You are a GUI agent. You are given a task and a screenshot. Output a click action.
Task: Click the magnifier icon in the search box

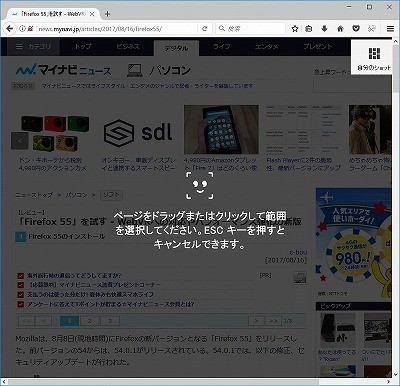[222, 29]
